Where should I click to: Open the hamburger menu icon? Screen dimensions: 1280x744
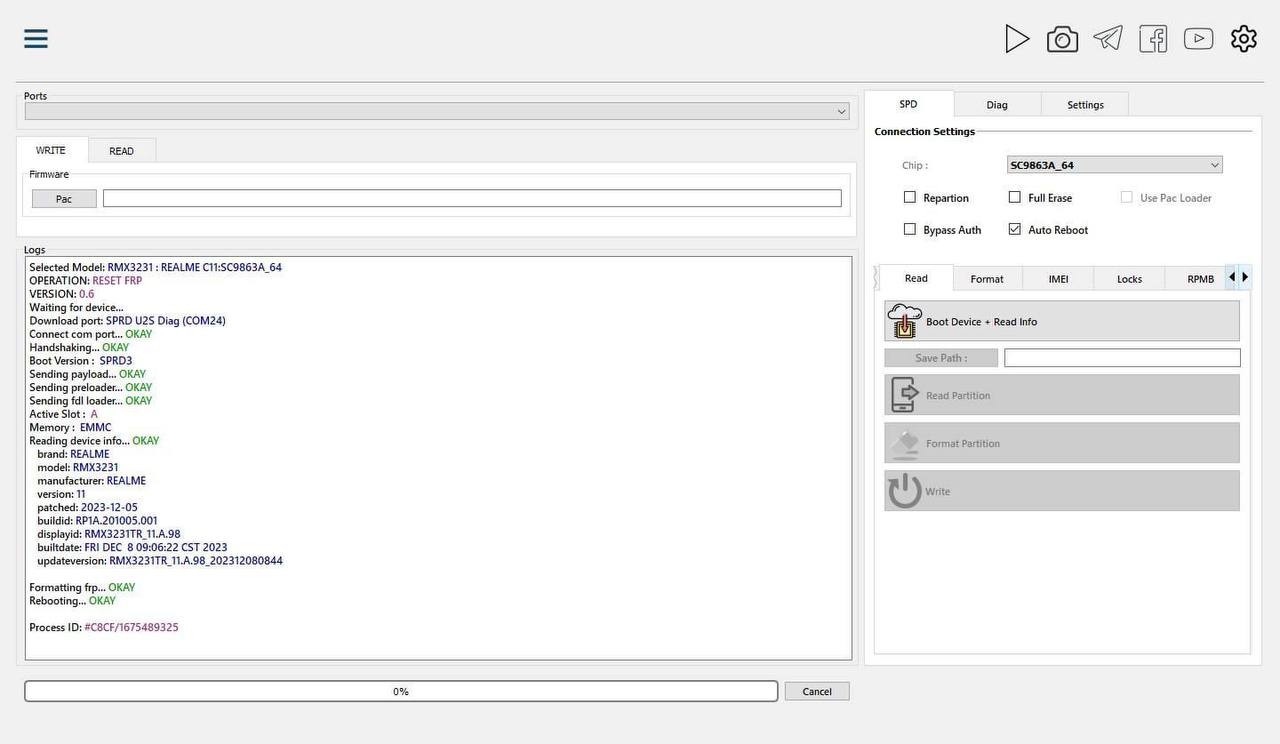pos(36,39)
